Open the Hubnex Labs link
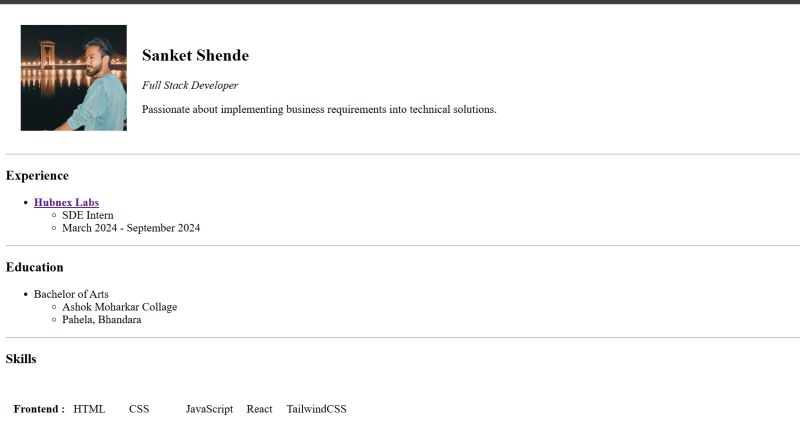 66,203
